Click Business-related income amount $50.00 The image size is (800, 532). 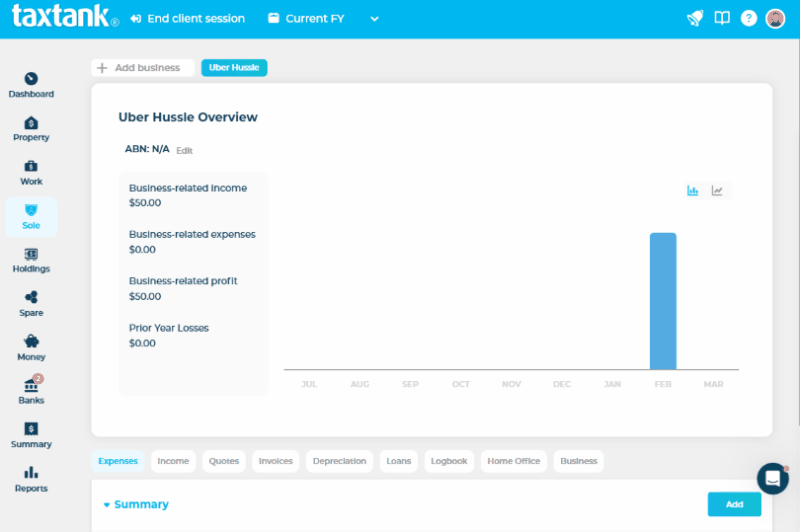point(145,203)
